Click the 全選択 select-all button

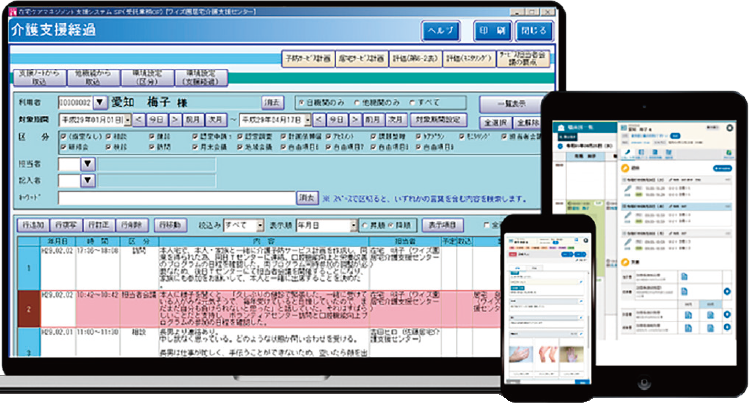click(495, 120)
